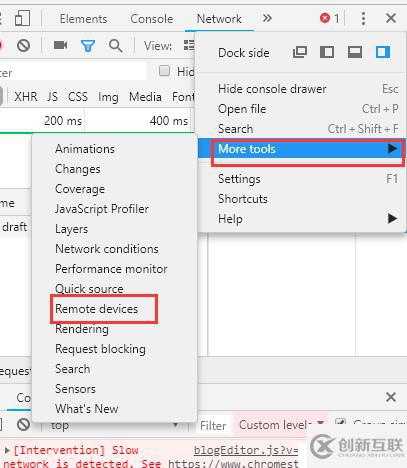Select undock into separate window icon
The image size is (407, 468).
300,52
